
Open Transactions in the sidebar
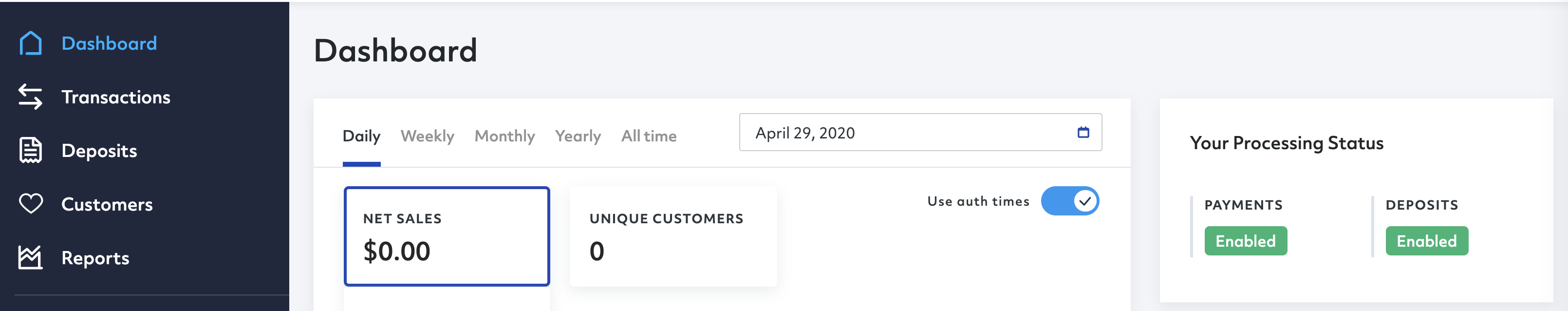coord(116,97)
